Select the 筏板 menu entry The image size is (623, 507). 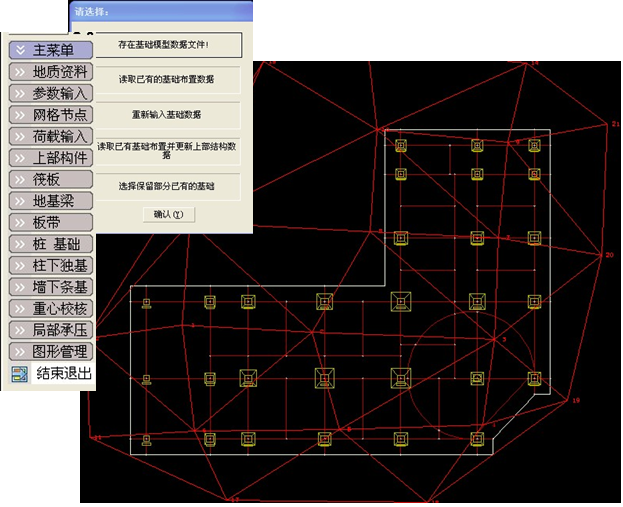point(50,179)
